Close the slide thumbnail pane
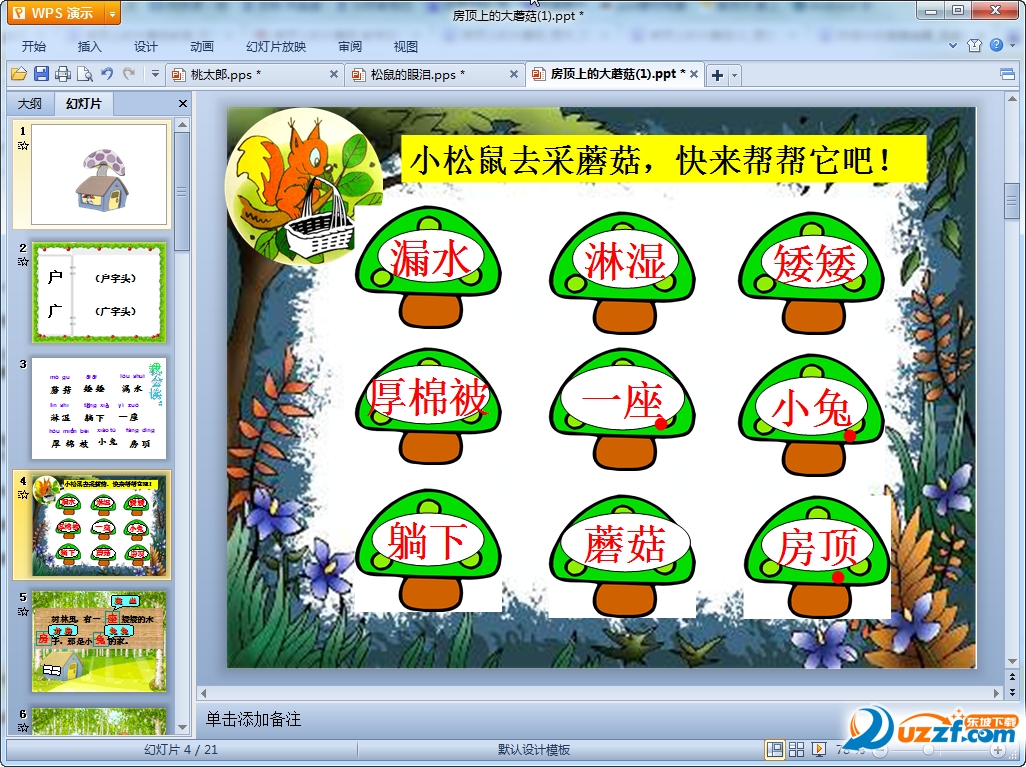This screenshot has width=1026, height=767. tap(183, 103)
